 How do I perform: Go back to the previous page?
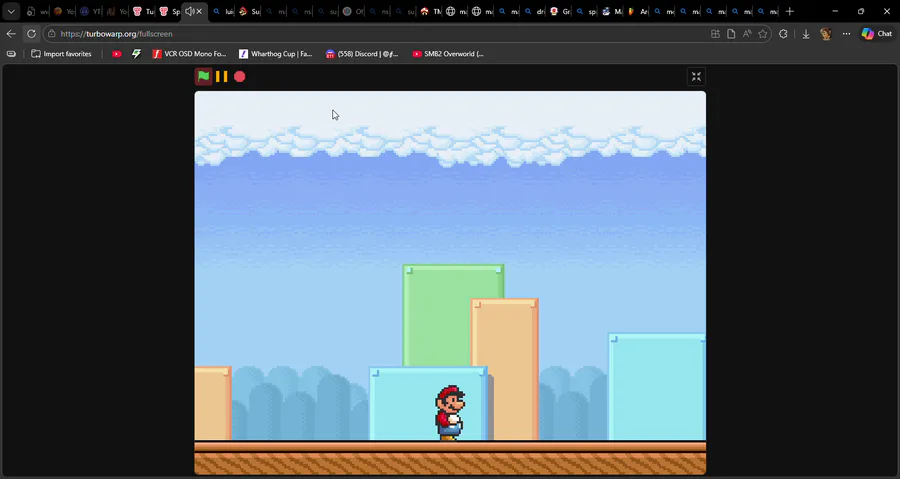(x=11, y=34)
